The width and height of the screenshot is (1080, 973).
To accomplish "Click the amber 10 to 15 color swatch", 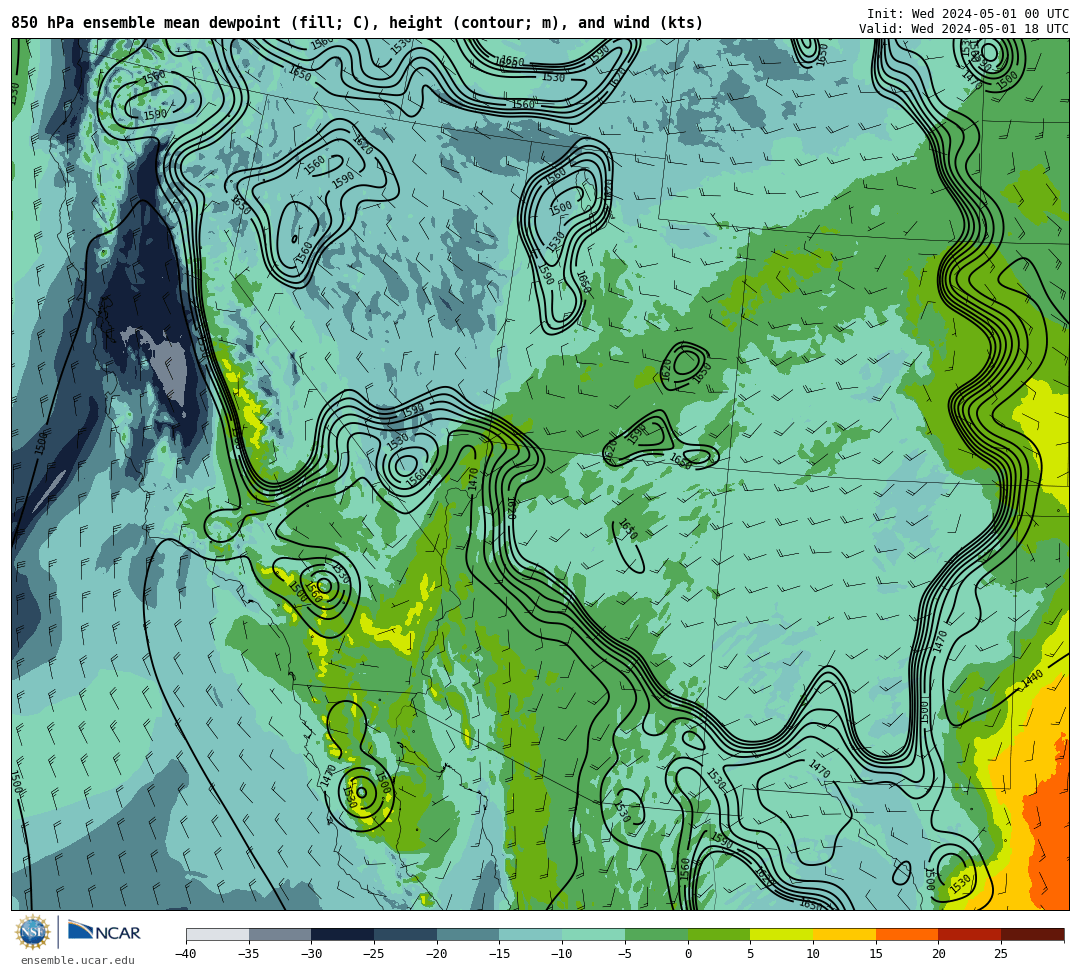I will (x=844, y=934).
